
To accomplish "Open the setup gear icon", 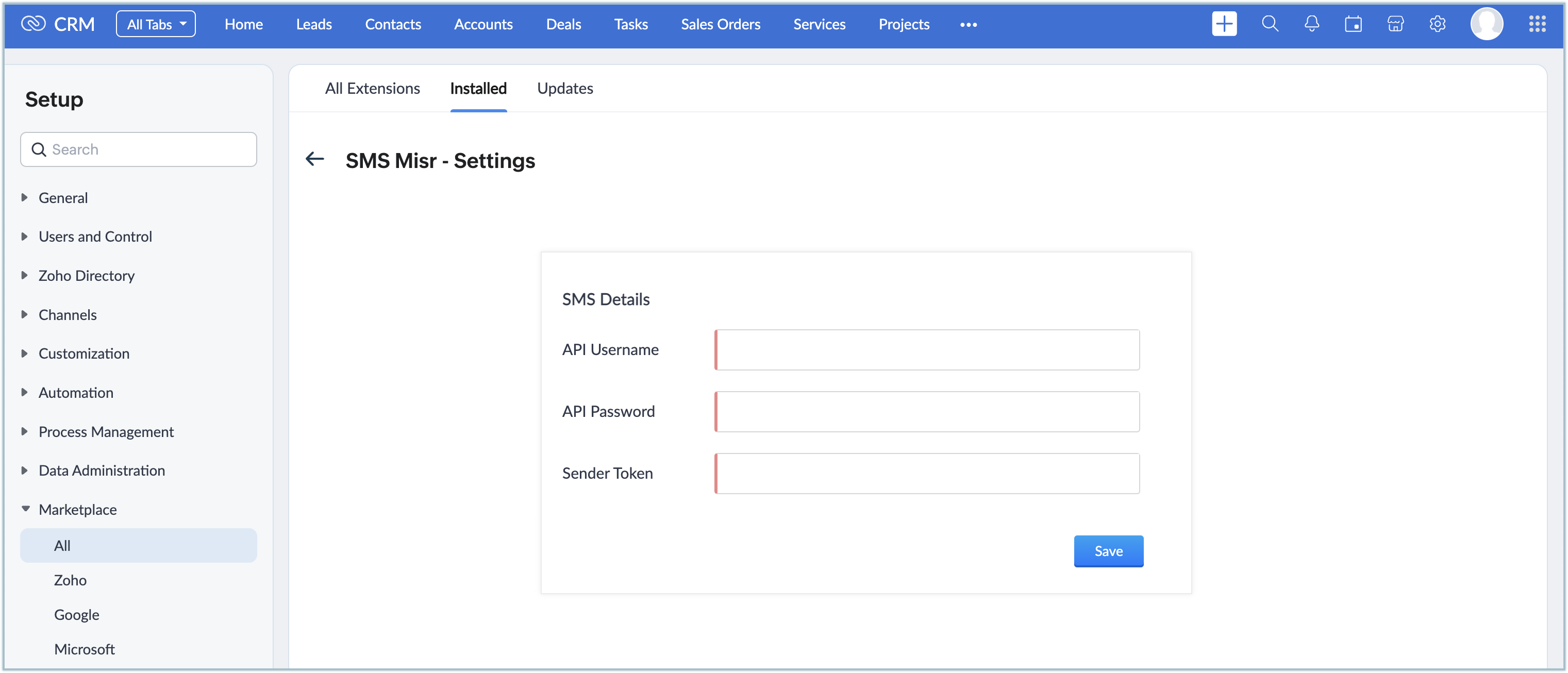I will (1437, 24).
